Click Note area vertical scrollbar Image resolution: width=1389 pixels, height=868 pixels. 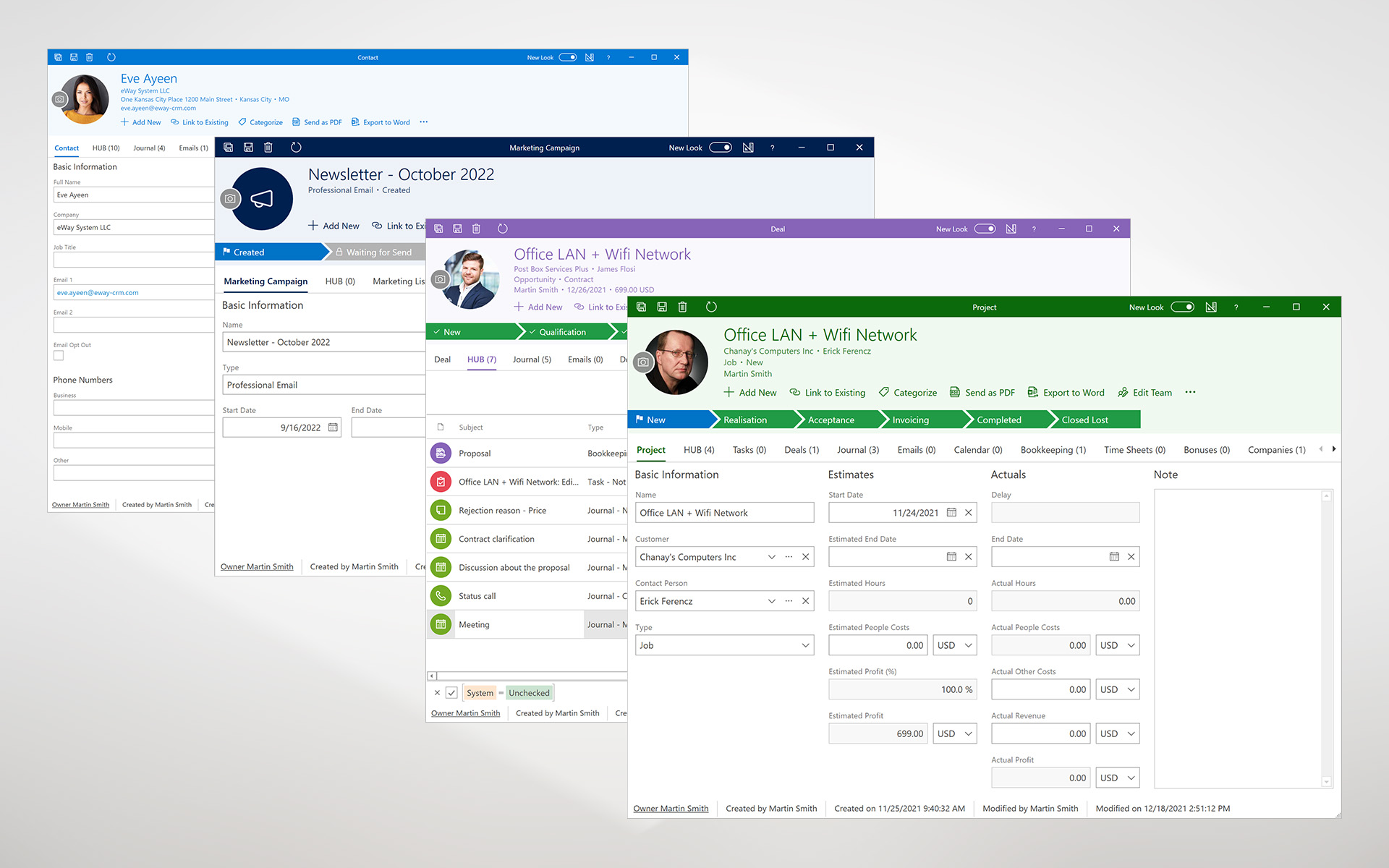tap(1326, 639)
